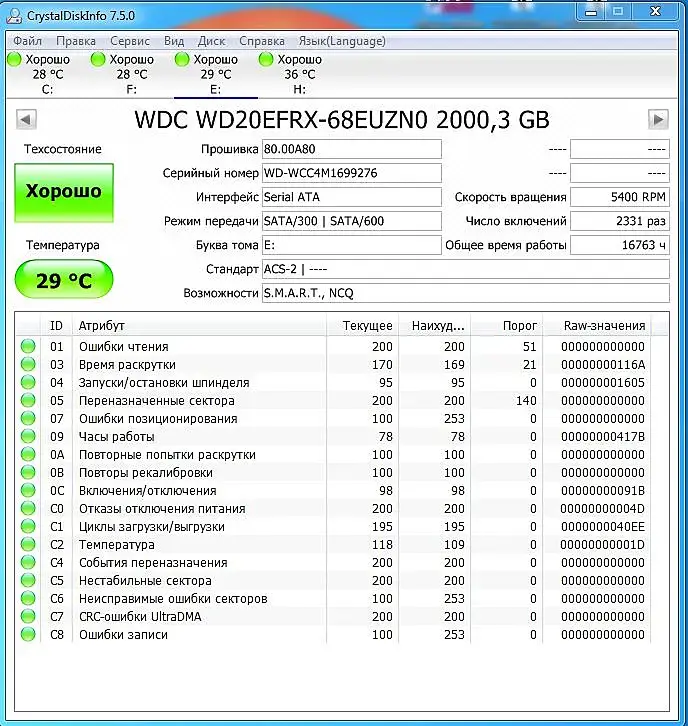Click raw value 00000000116A
688x726 pixels.
click(x=603, y=365)
